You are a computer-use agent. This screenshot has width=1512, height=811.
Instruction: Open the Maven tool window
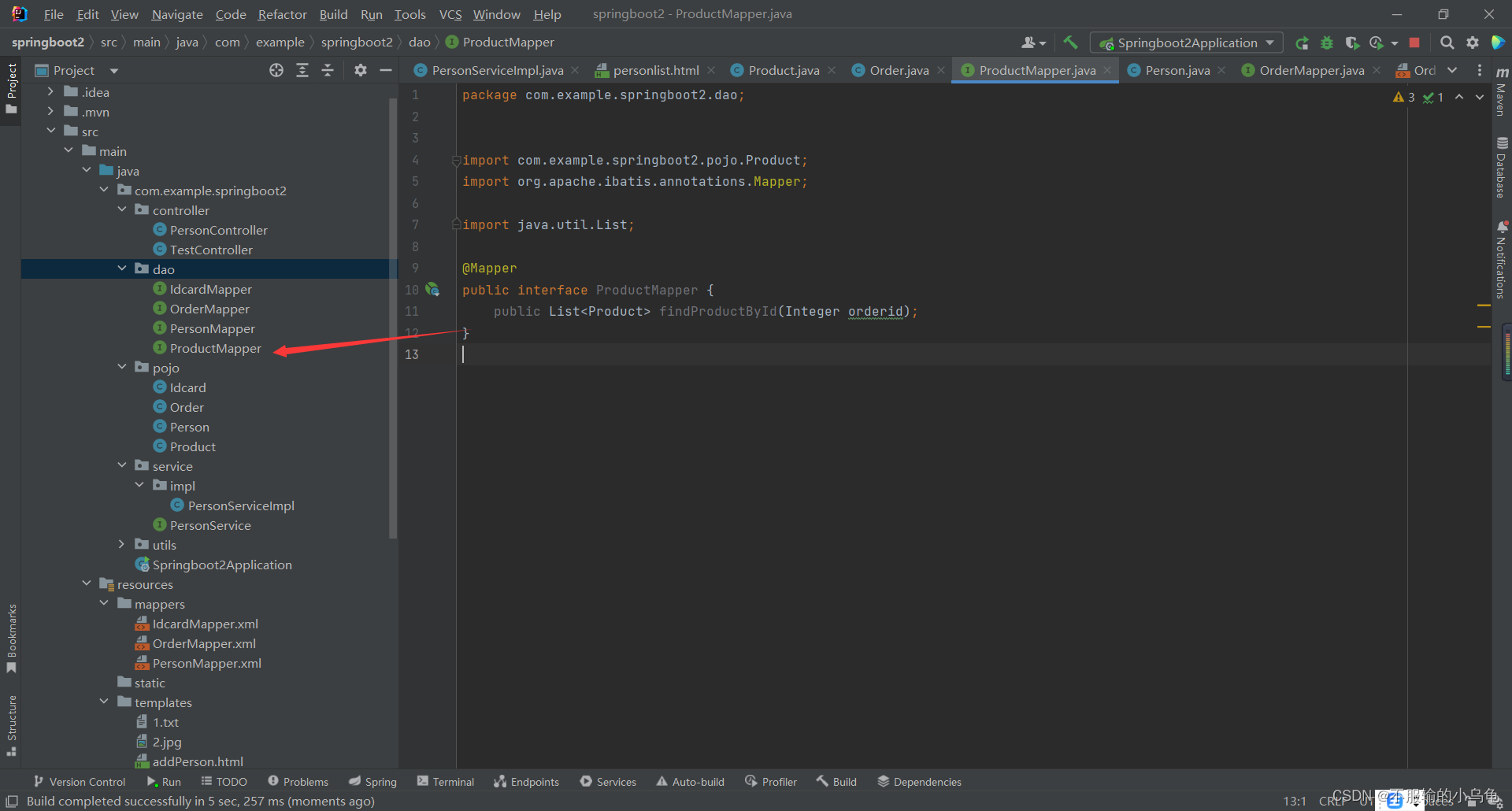point(1502,93)
